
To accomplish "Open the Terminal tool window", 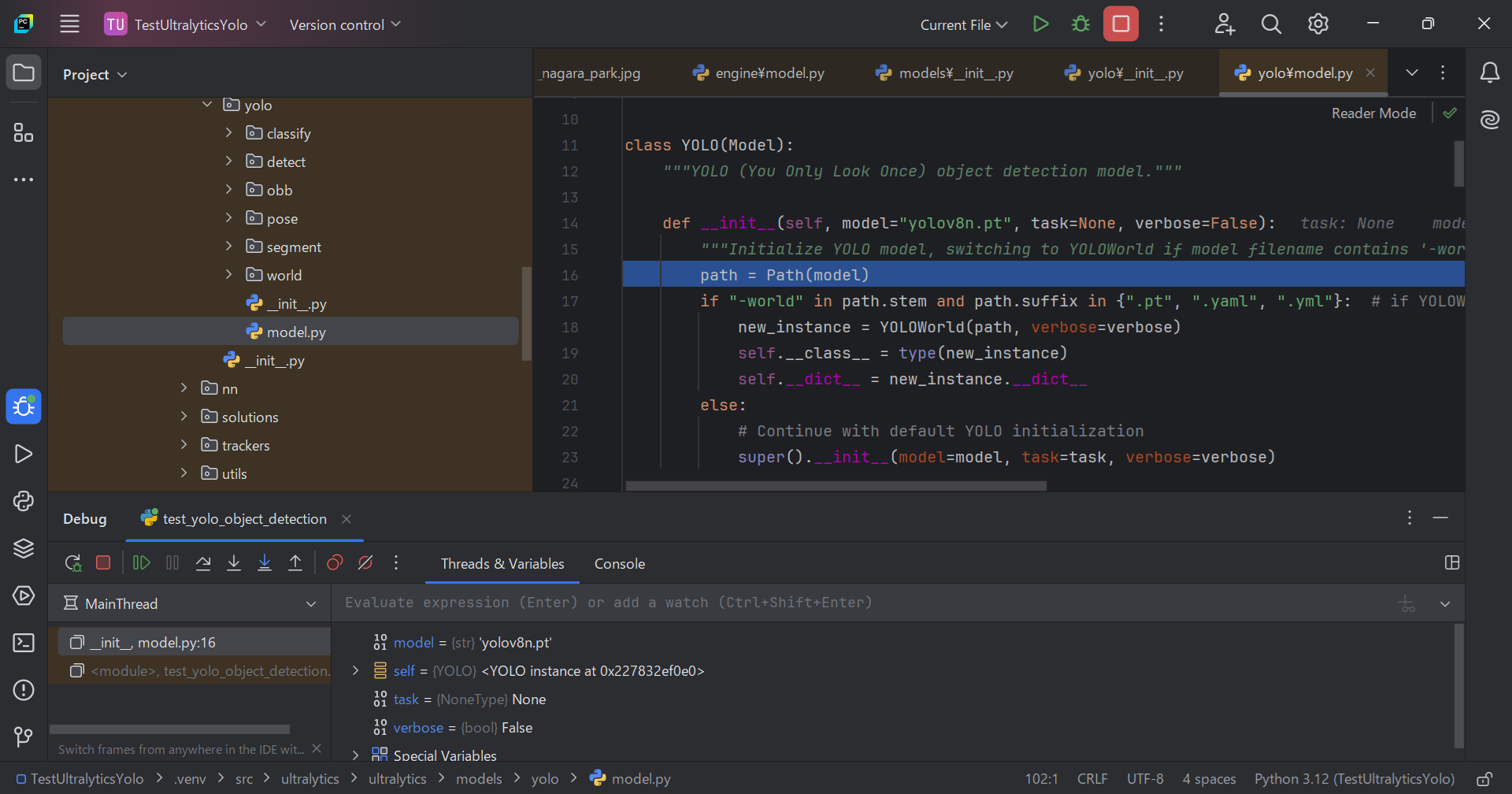I will [24, 643].
